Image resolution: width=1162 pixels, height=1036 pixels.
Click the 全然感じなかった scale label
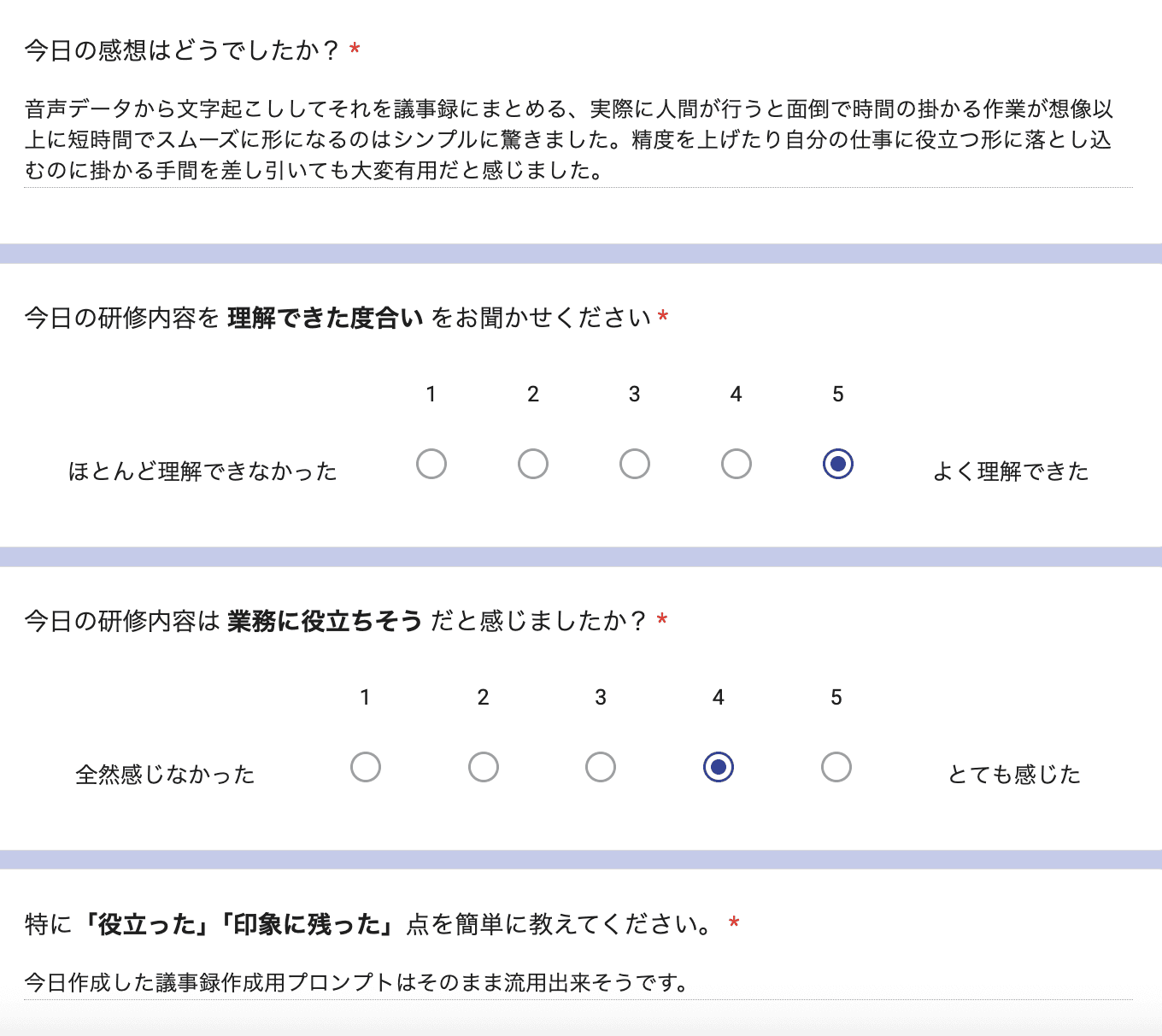(165, 774)
